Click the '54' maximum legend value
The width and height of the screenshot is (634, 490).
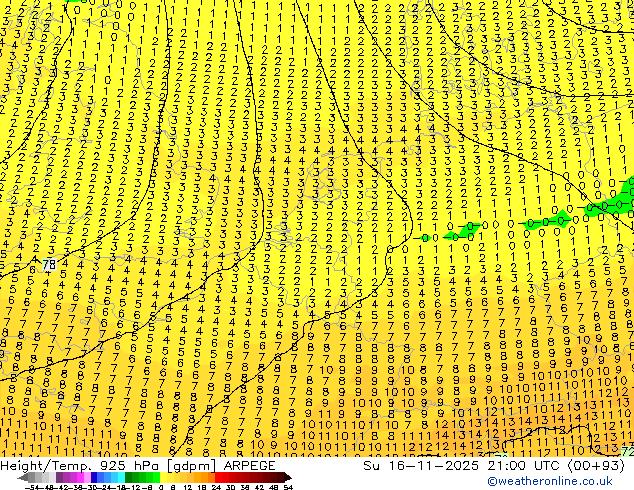(x=288, y=487)
